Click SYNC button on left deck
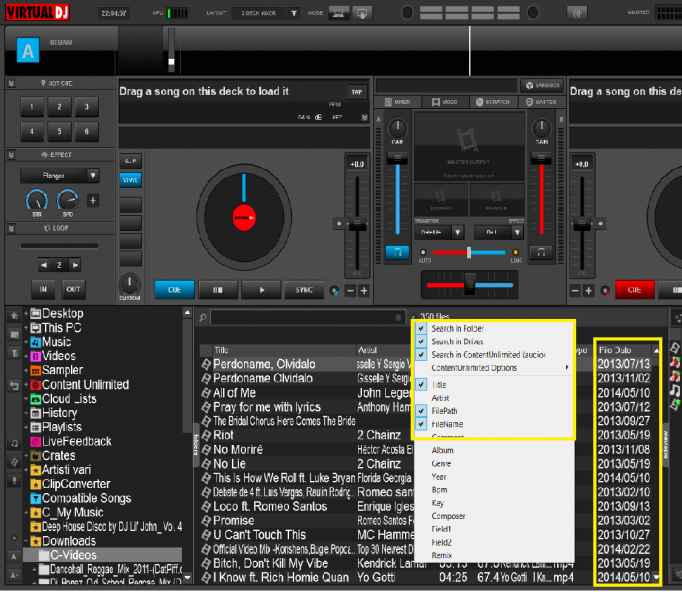Viewport: 682px width, 600px height. pyautogui.click(x=304, y=290)
